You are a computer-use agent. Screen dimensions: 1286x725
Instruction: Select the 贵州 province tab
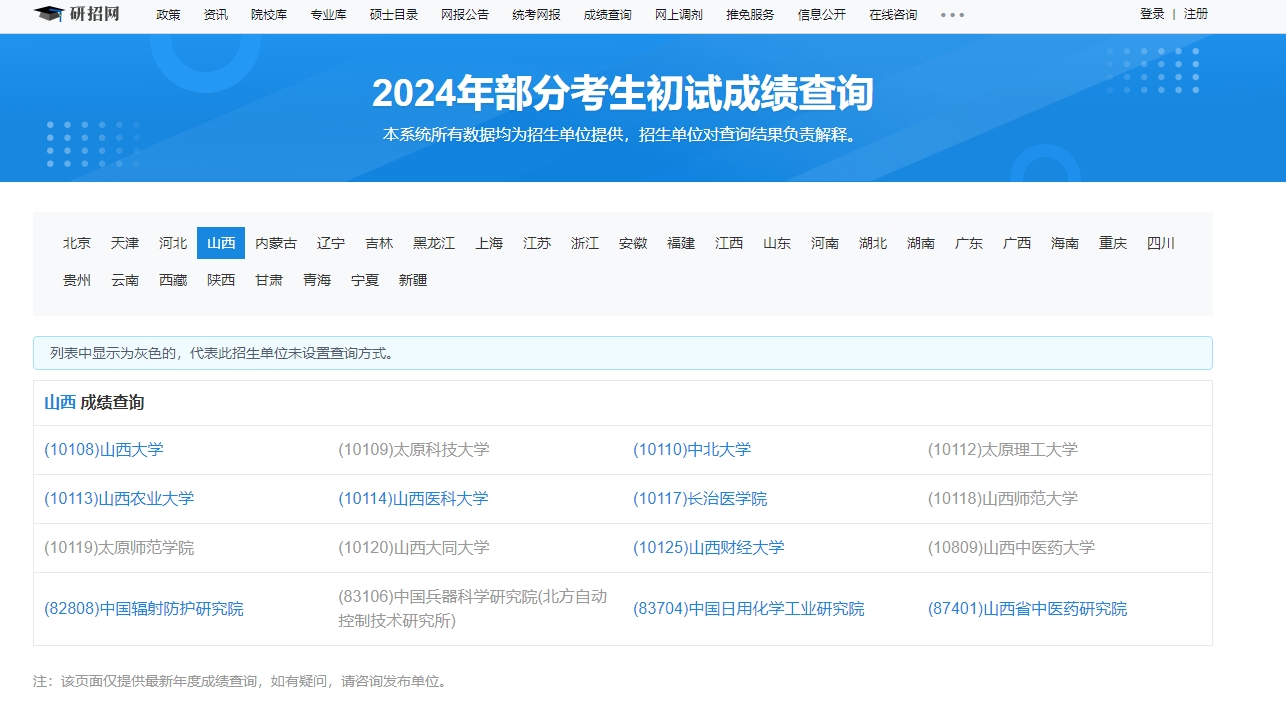(x=77, y=280)
